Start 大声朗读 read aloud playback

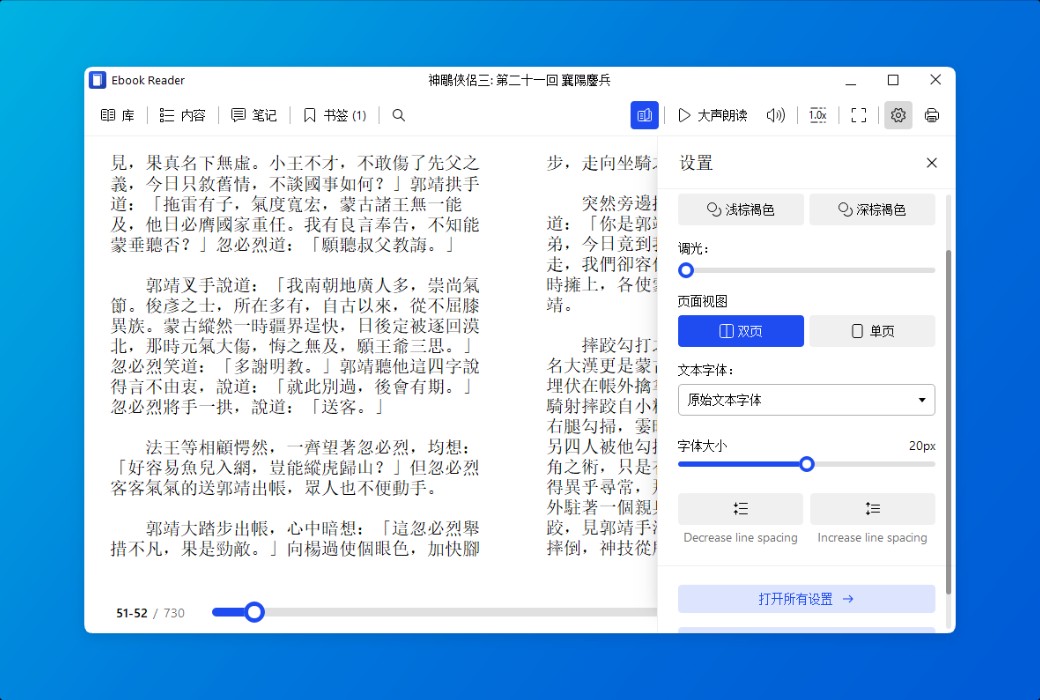point(706,115)
